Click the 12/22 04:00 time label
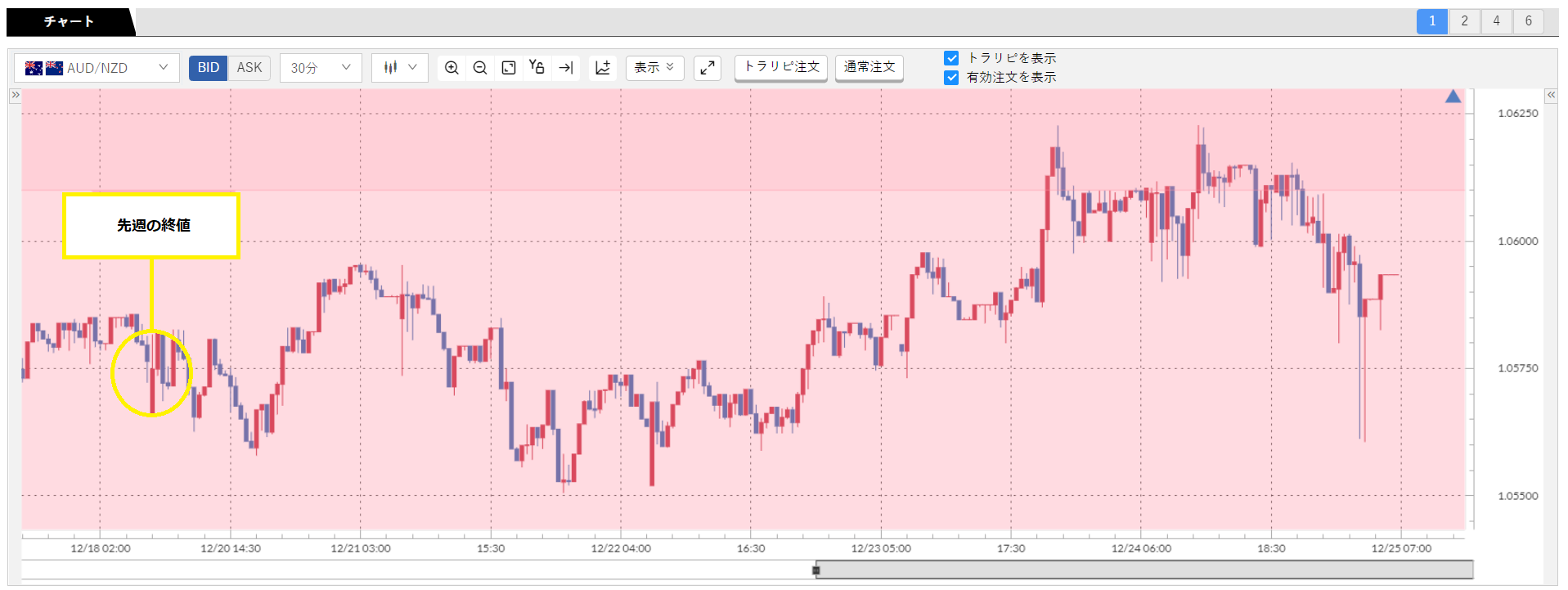1568x590 pixels. pyautogui.click(x=621, y=548)
